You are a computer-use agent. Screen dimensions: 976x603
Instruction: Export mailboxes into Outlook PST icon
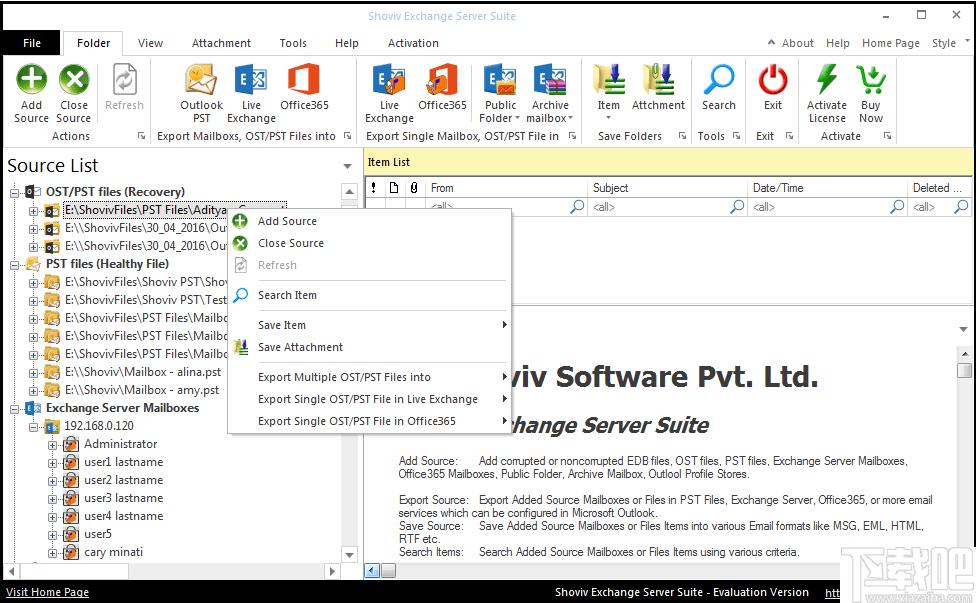201,80
